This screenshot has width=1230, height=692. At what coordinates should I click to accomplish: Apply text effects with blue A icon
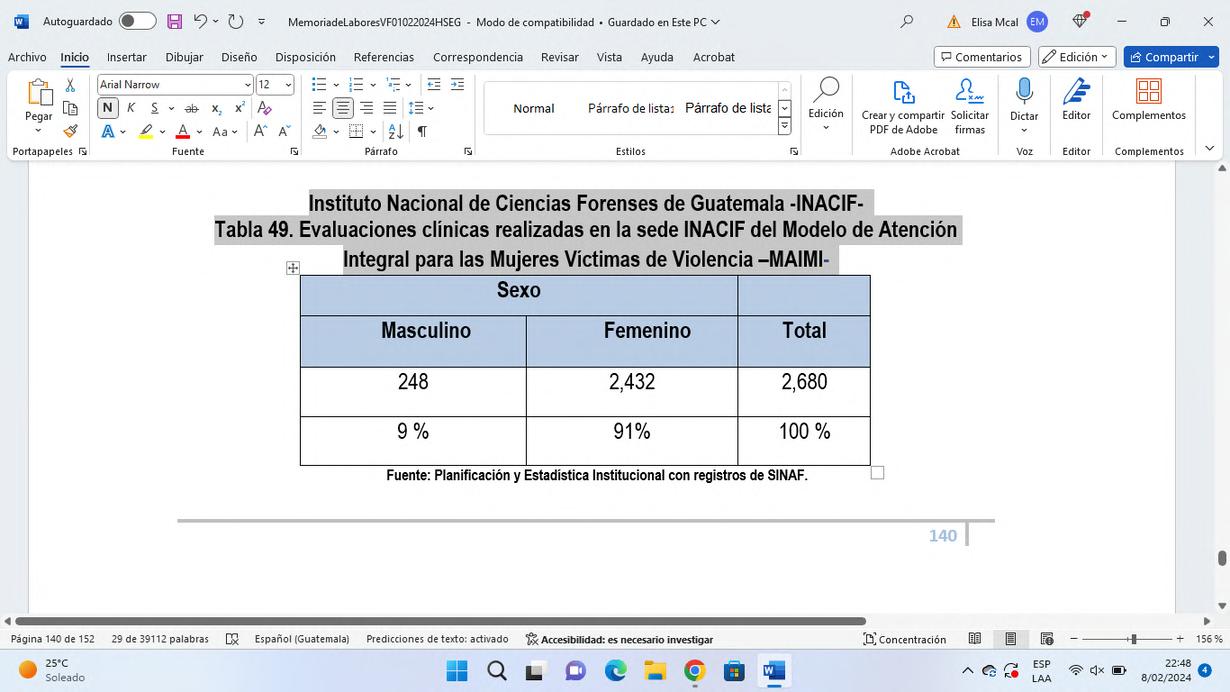[108, 131]
